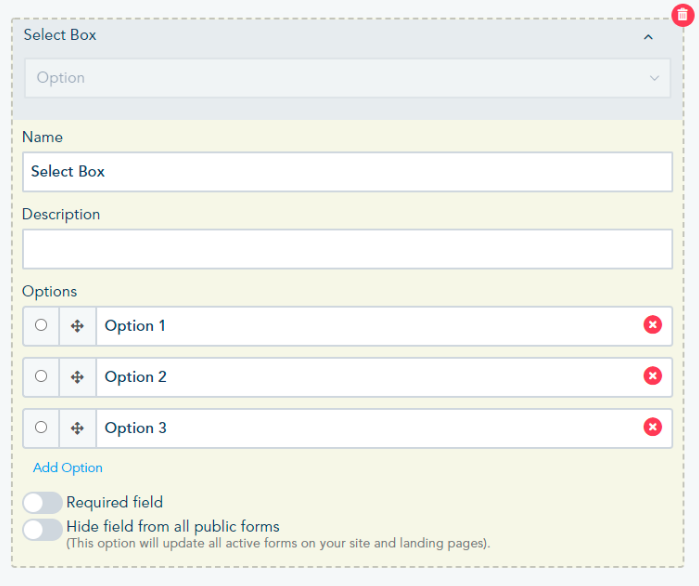Remove Option 1 with red X icon
Viewport: 699px width, 586px height.
click(652, 325)
